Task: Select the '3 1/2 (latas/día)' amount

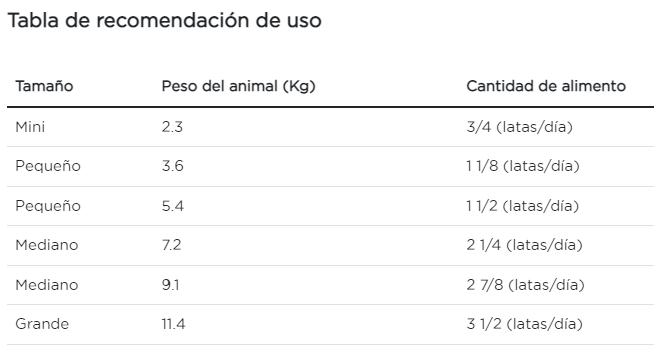Action: [x=524, y=324]
